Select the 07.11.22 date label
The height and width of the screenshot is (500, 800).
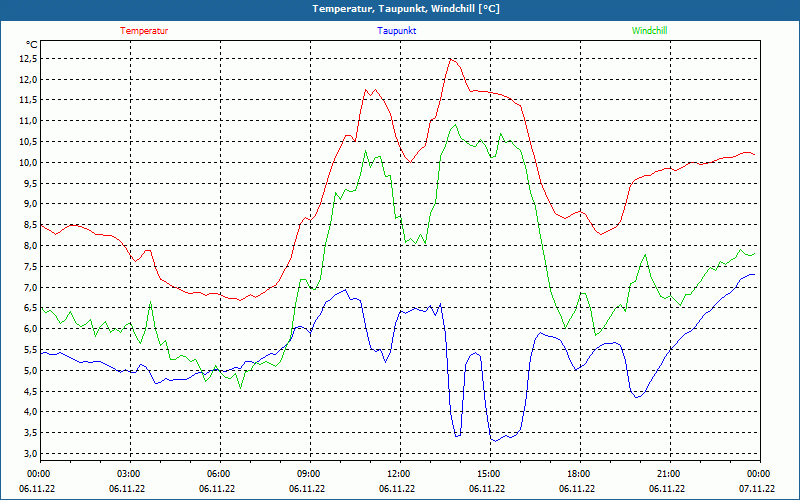(757, 489)
